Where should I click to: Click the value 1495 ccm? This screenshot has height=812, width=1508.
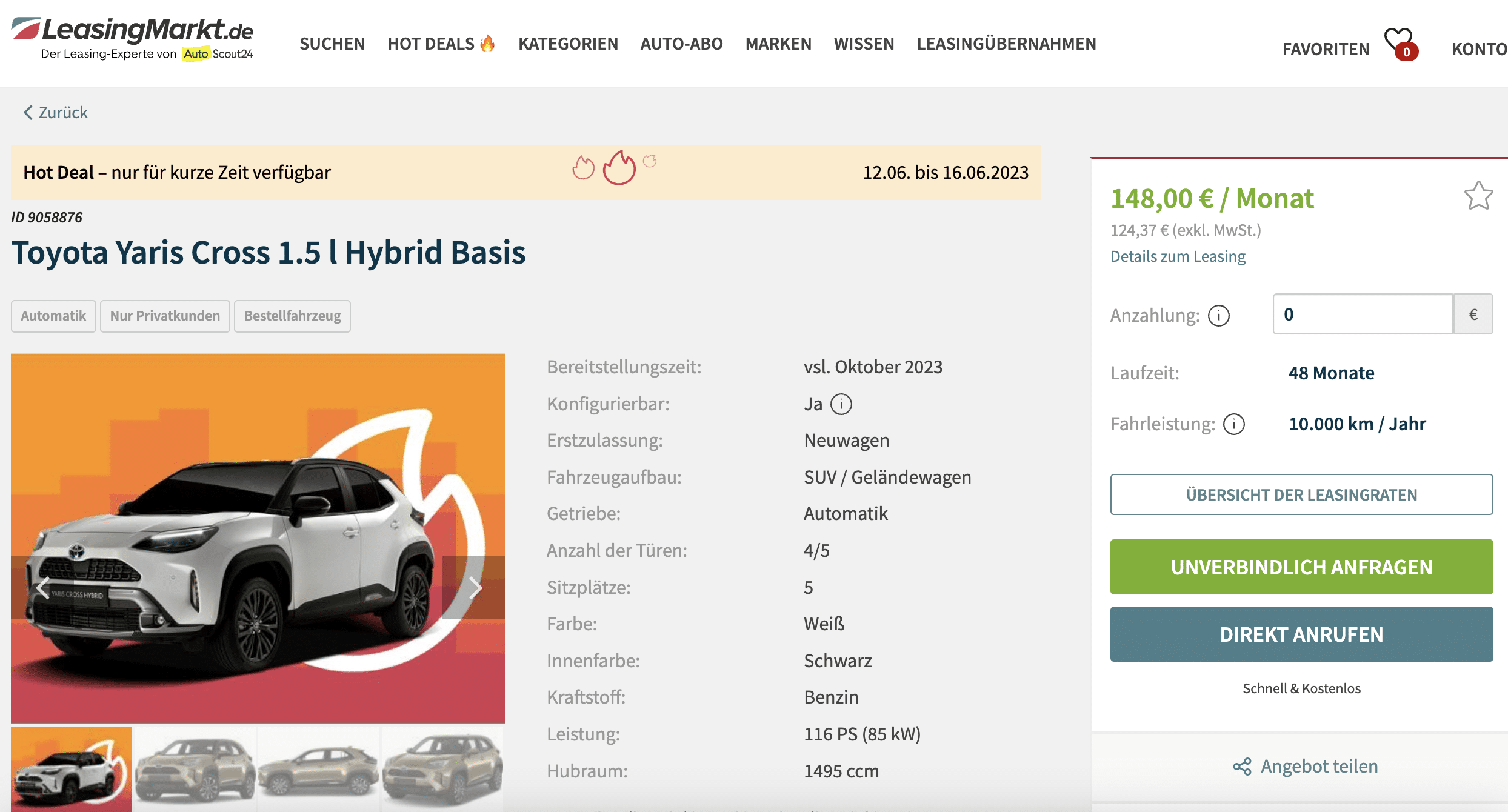pos(841,771)
